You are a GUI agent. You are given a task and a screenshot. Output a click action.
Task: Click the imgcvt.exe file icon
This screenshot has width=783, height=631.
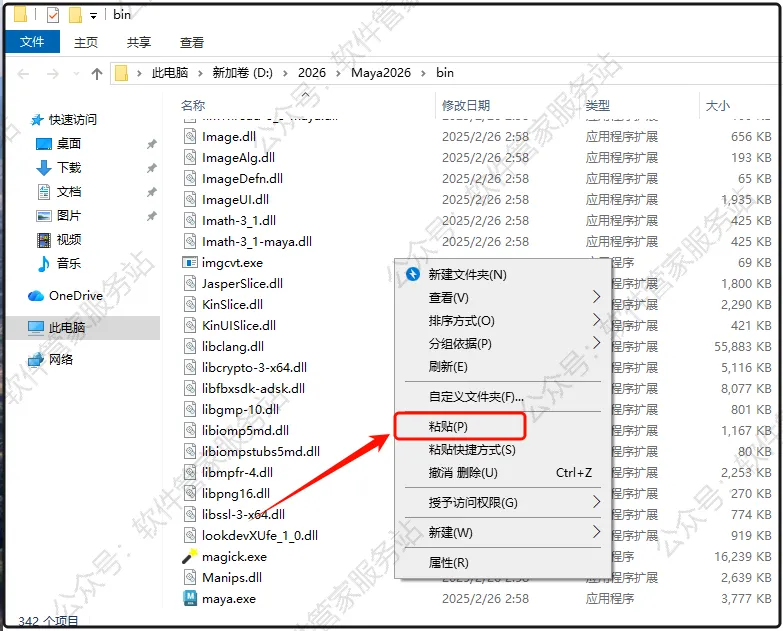click(190, 262)
